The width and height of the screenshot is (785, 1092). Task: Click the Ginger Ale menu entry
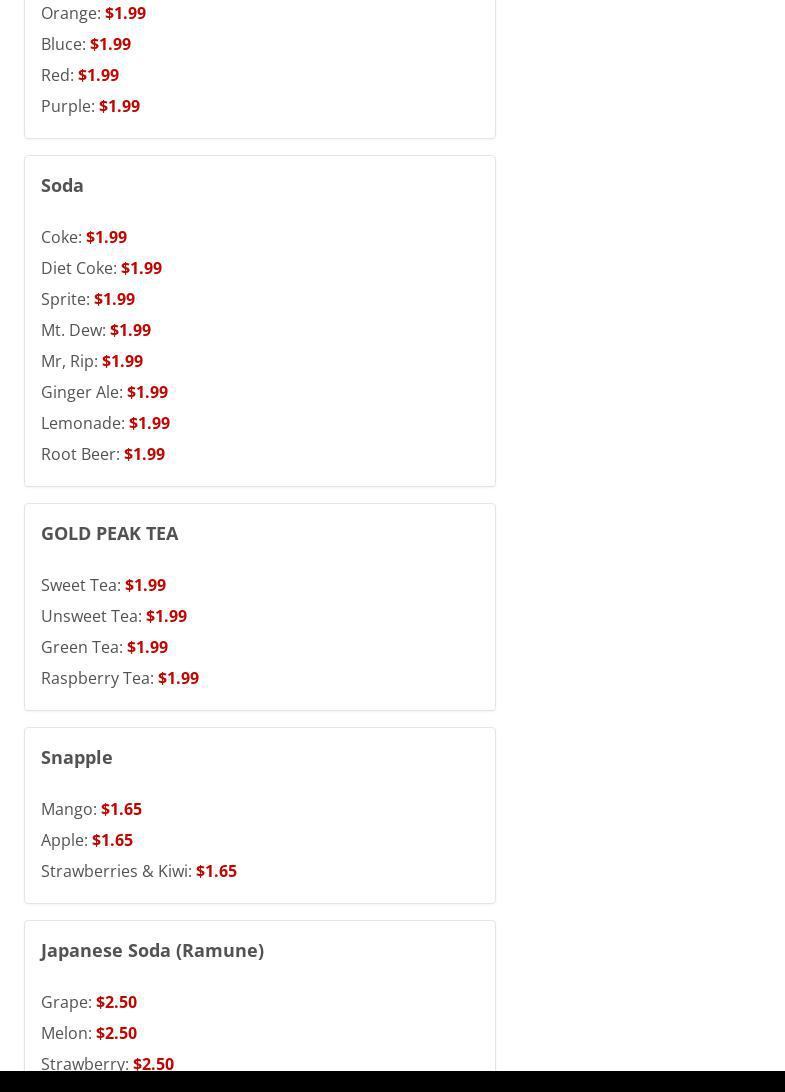(x=82, y=392)
